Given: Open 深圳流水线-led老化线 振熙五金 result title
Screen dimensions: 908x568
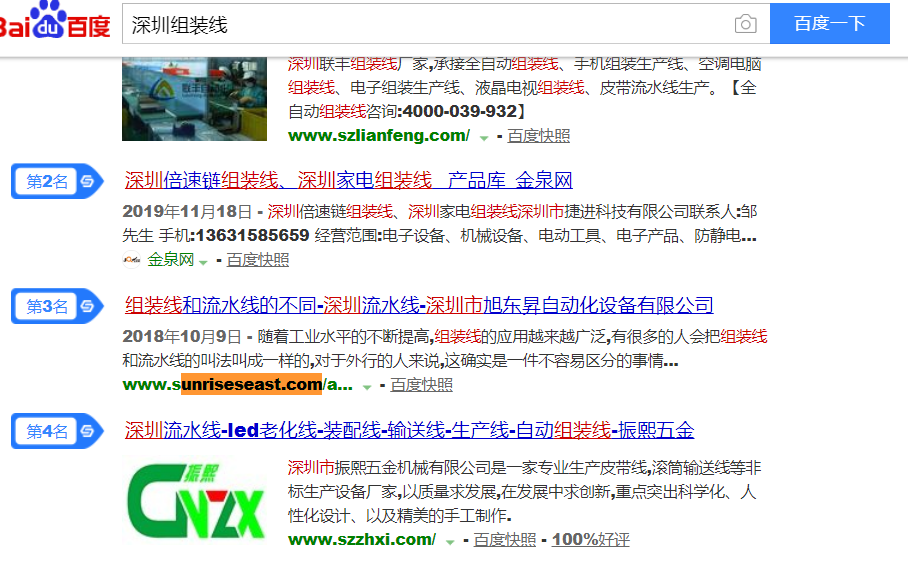Looking at the screenshot, I should pos(409,430).
